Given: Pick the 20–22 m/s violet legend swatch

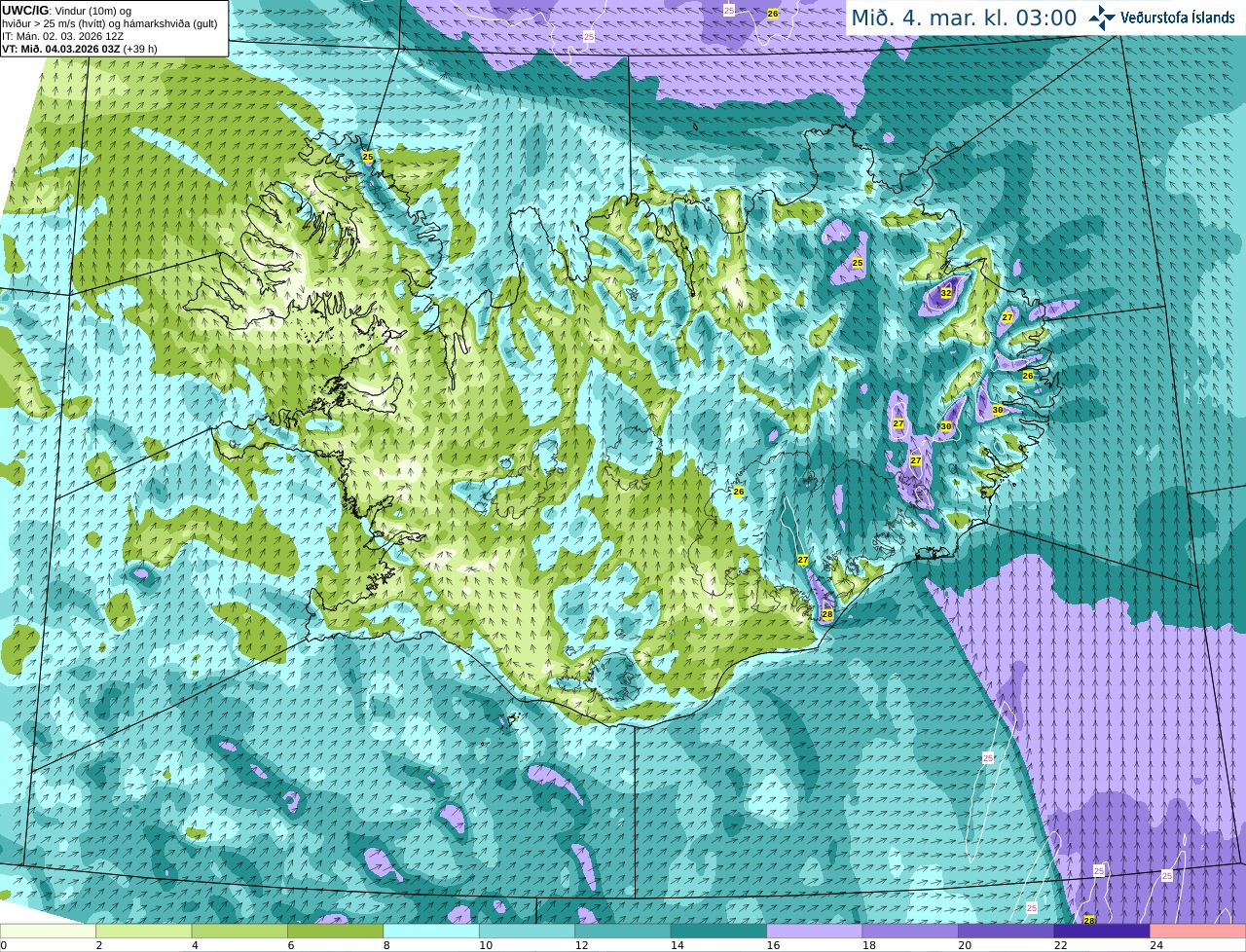Looking at the screenshot, I should click(x=1007, y=932).
